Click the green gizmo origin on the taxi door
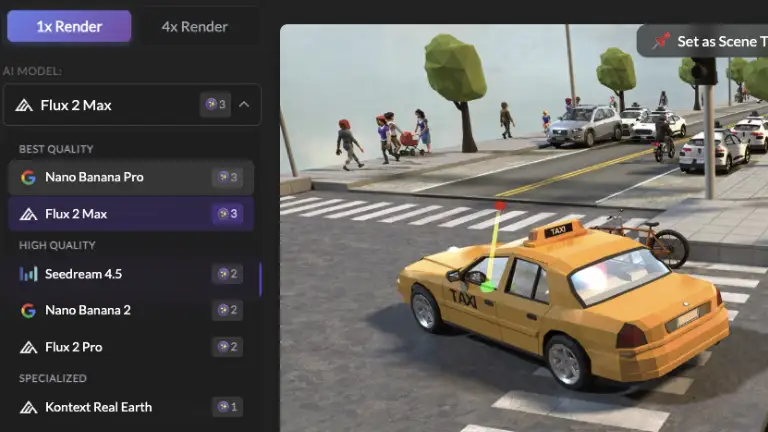The width and height of the screenshot is (768, 432). pyautogui.click(x=487, y=287)
